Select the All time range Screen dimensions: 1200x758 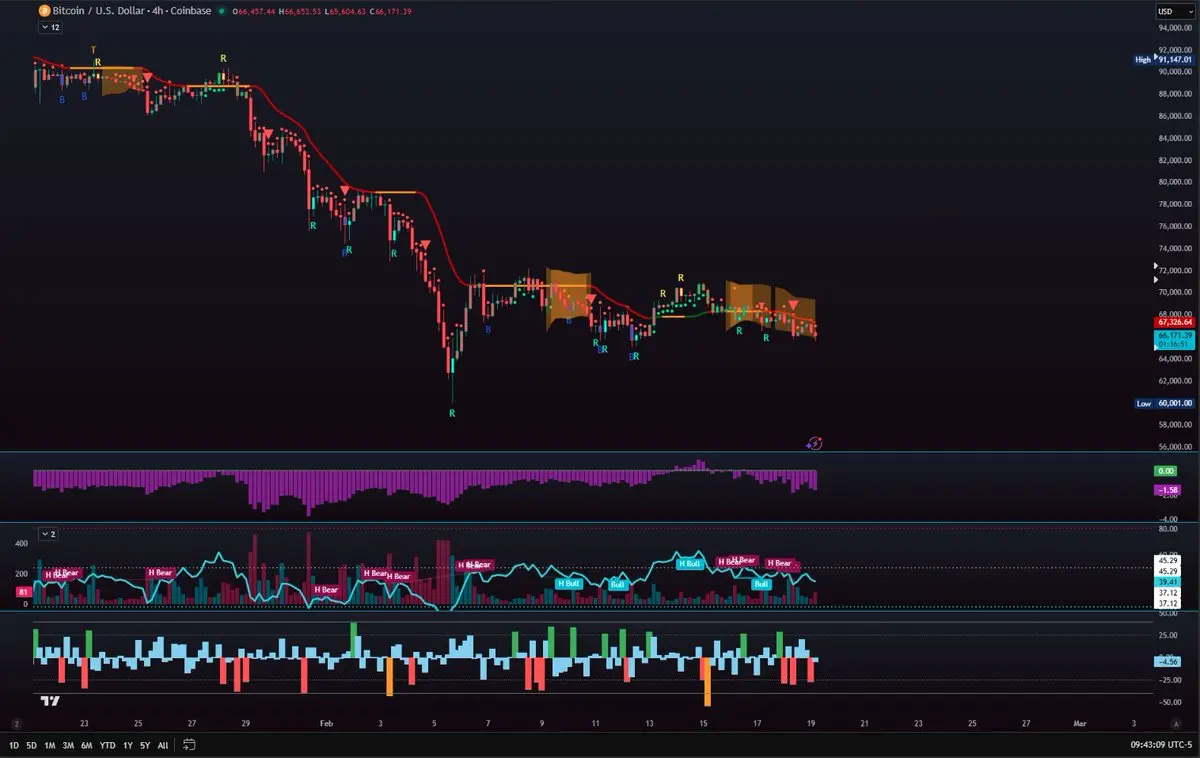coord(163,745)
